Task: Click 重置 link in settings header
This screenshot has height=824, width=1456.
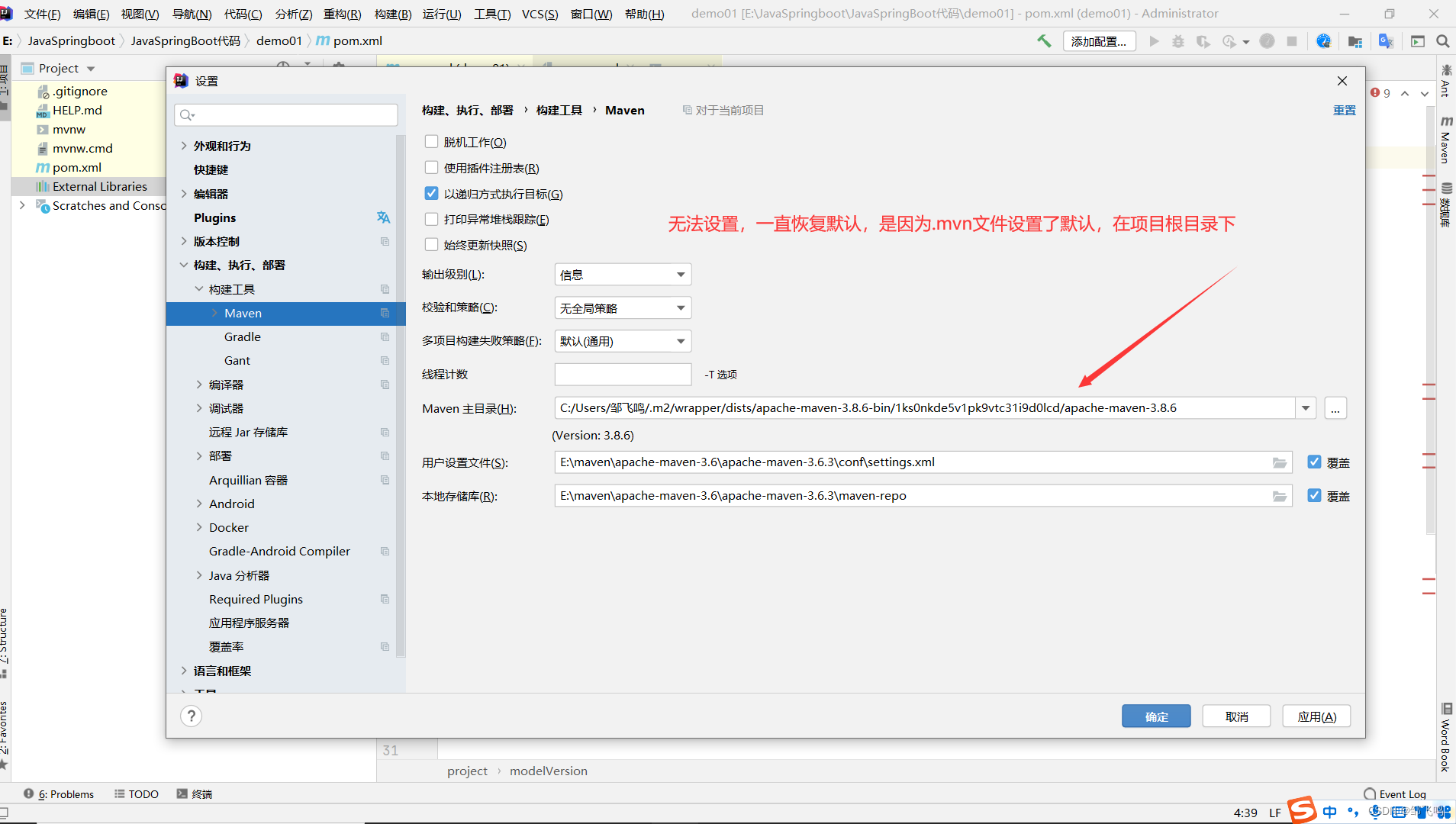Action: coord(1344,111)
